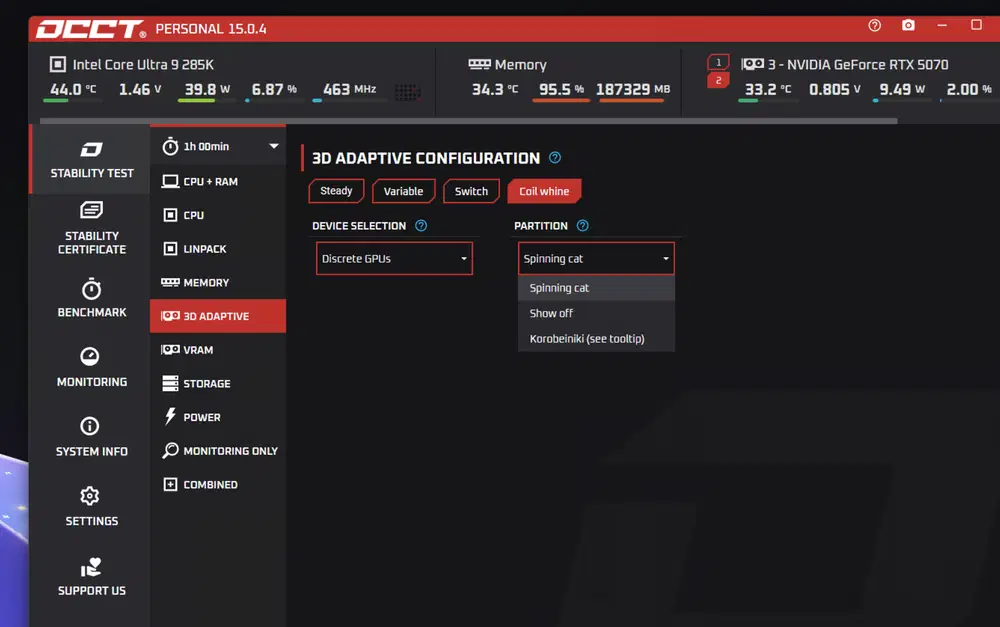This screenshot has height=627, width=1000.
Task: Click CPU power 39.8 W reading
Action: (x=207, y=89)
